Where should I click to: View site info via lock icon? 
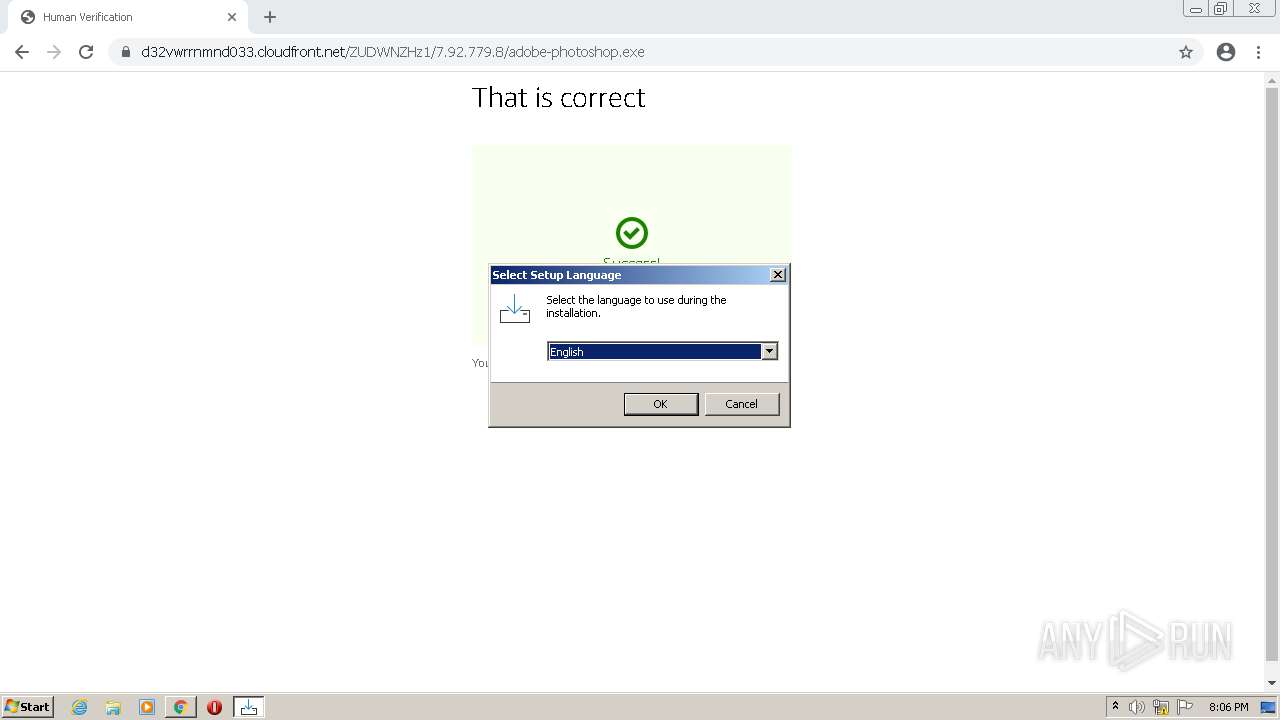click(x=125, y=52)
